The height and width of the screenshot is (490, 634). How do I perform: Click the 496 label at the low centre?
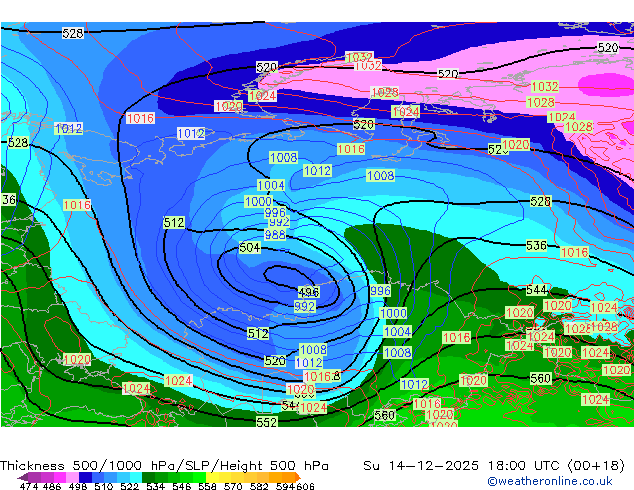click(x=309, y=292)
